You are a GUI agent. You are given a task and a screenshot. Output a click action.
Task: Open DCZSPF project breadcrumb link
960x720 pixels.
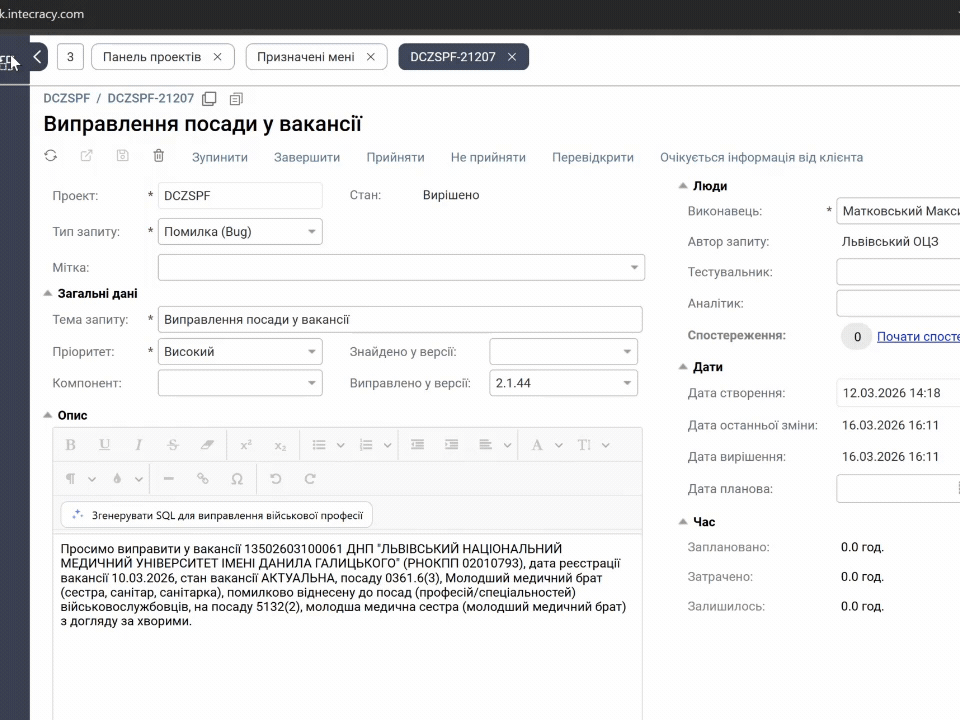pyautogui.click(x=66, y=99)
